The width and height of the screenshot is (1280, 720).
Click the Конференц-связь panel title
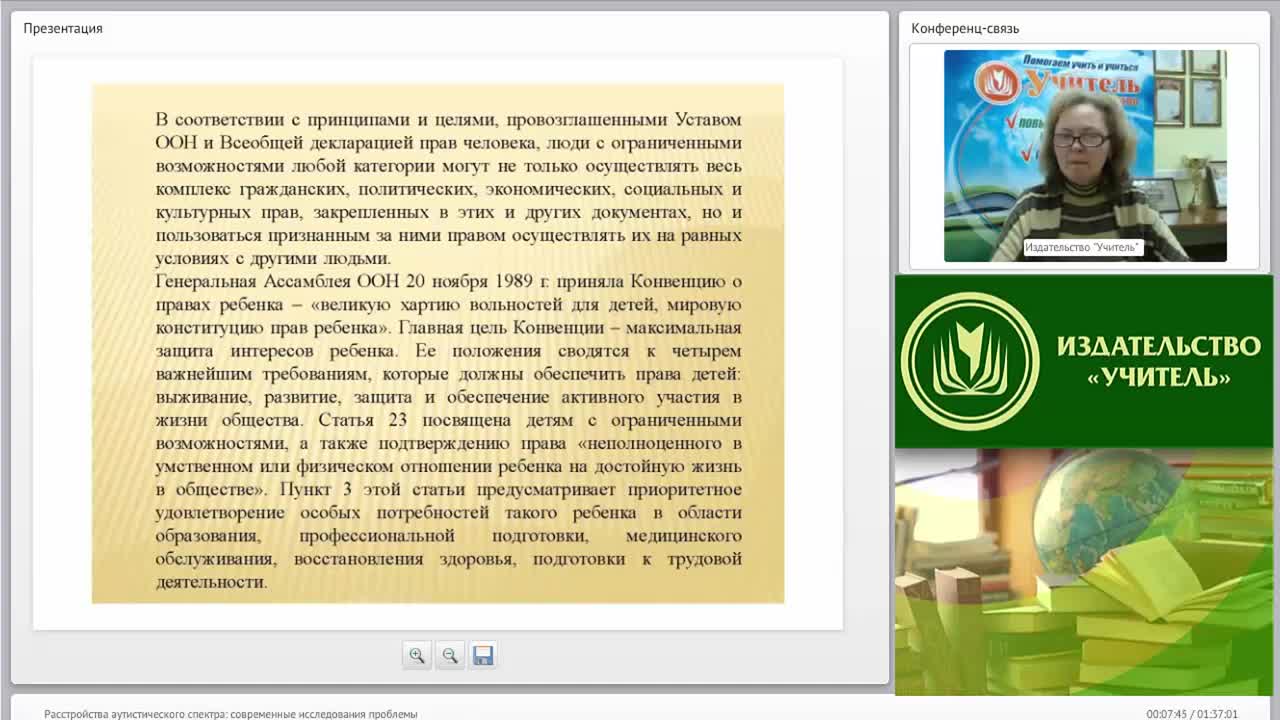(965, 28)
